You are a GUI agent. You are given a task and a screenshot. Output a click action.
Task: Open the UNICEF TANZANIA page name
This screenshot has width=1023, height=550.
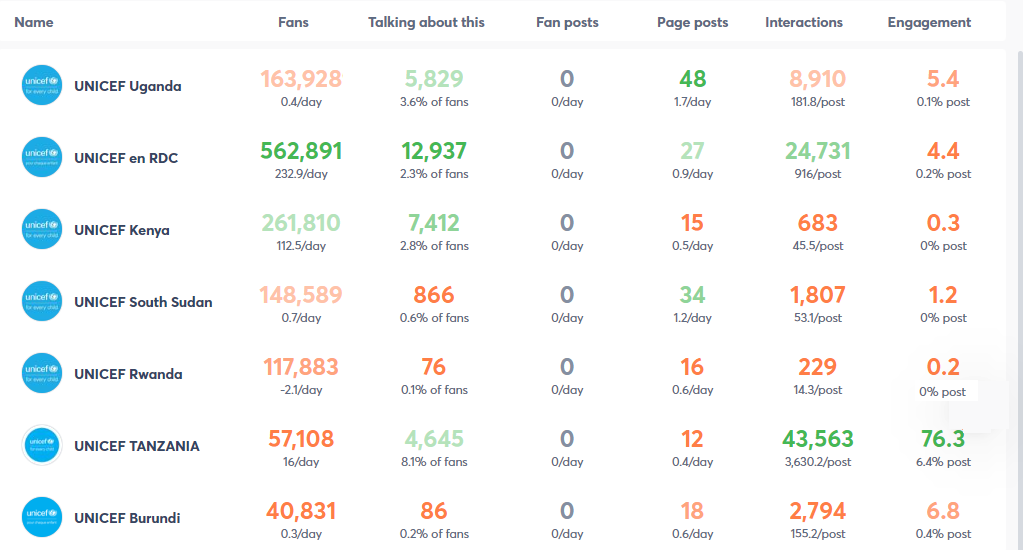point(137,446)
